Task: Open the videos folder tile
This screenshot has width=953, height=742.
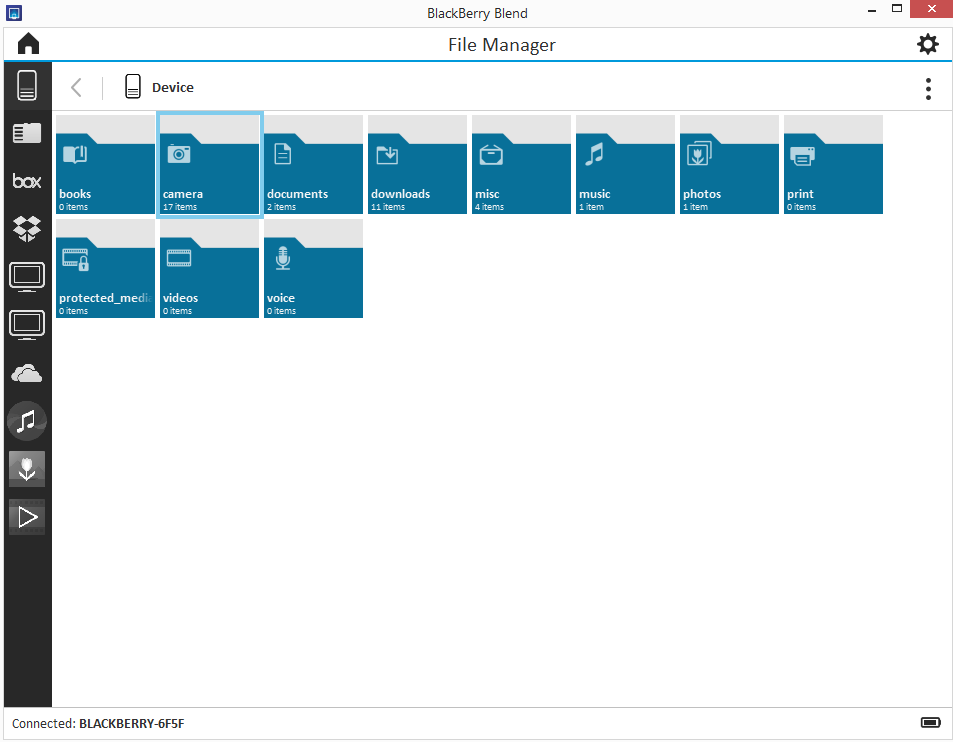Action: coord(209,268)
